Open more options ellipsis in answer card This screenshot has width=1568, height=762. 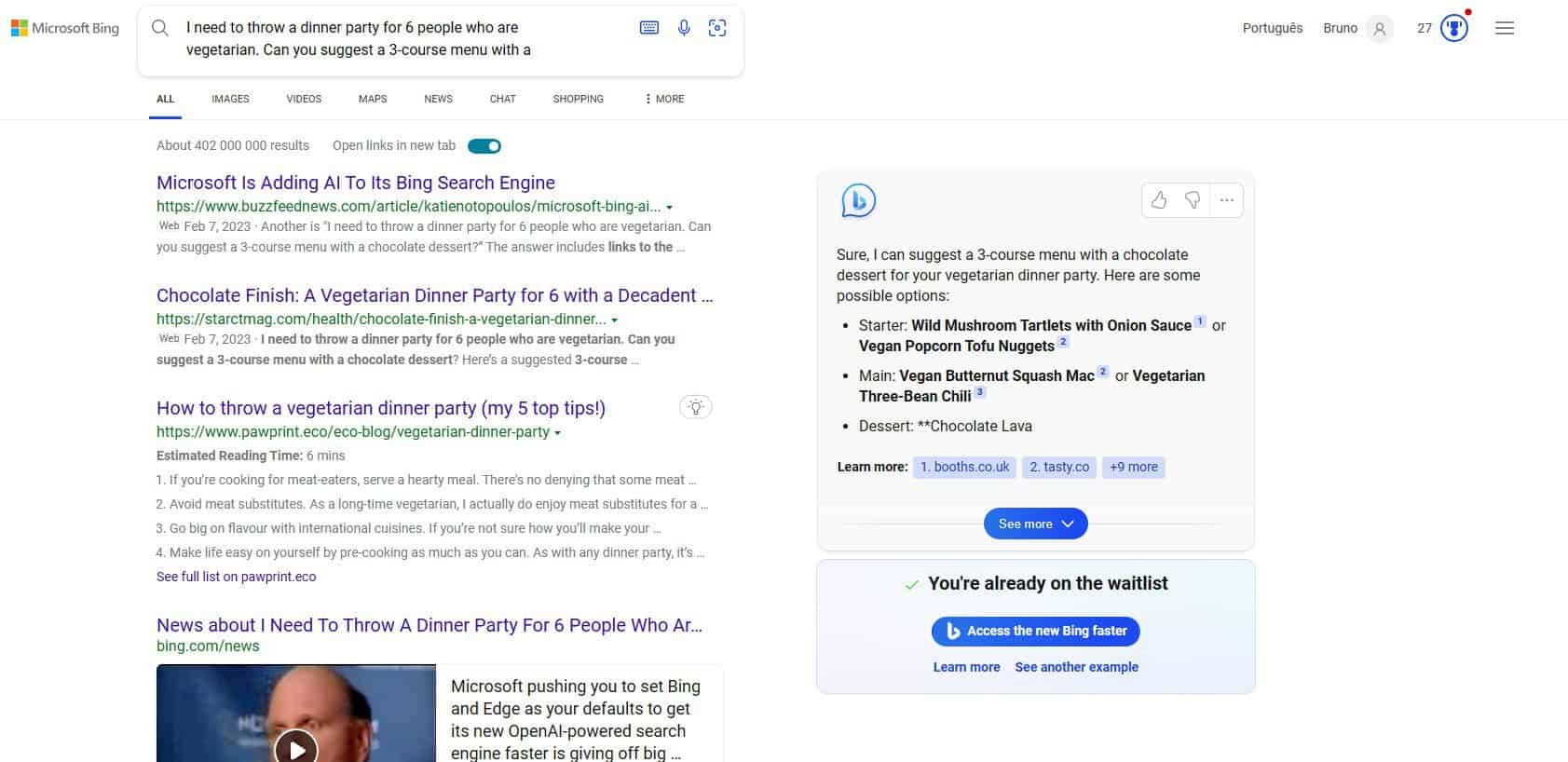point(1227,200)
